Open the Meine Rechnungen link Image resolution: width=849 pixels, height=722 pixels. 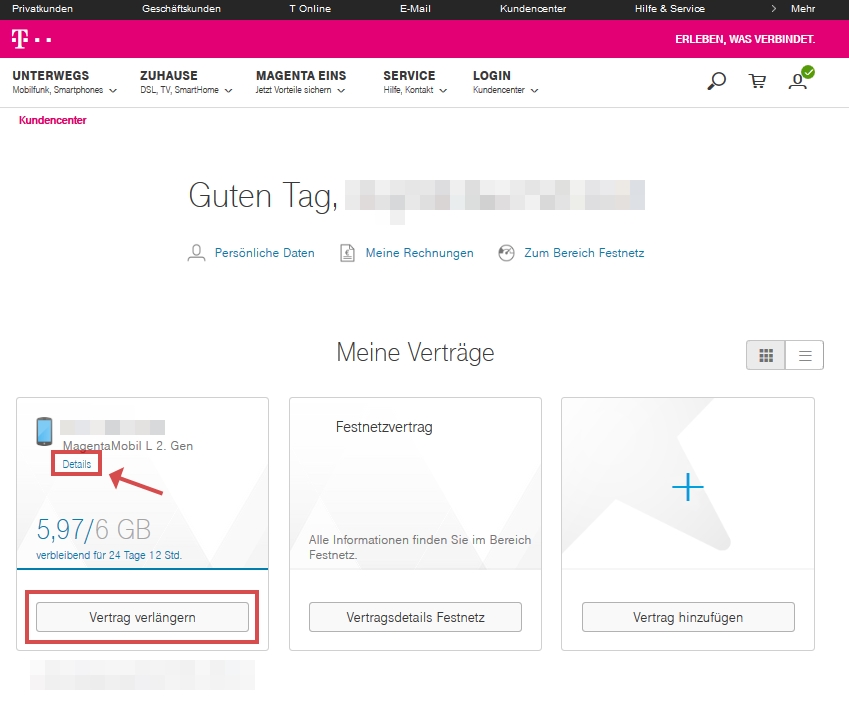(419, 253)
